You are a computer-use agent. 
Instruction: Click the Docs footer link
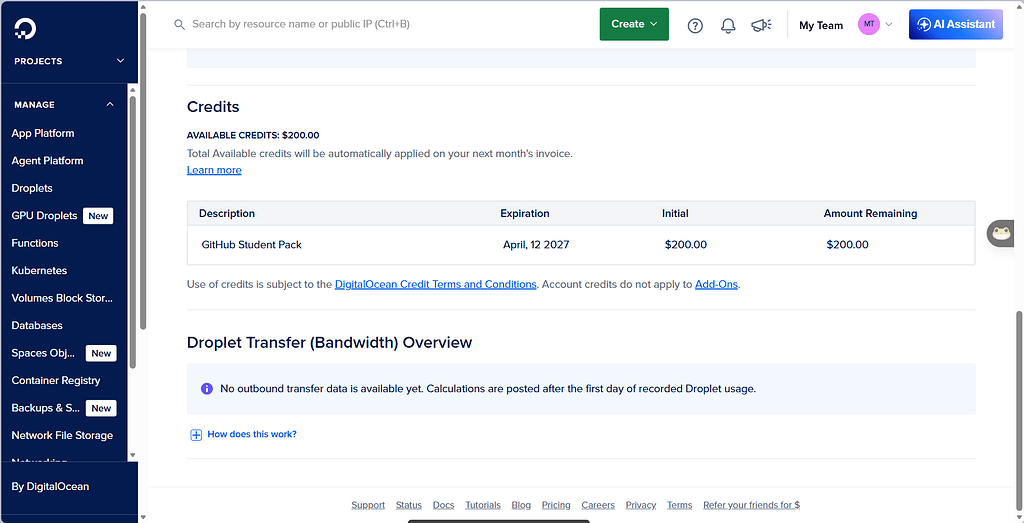click(x=443, y=505)
